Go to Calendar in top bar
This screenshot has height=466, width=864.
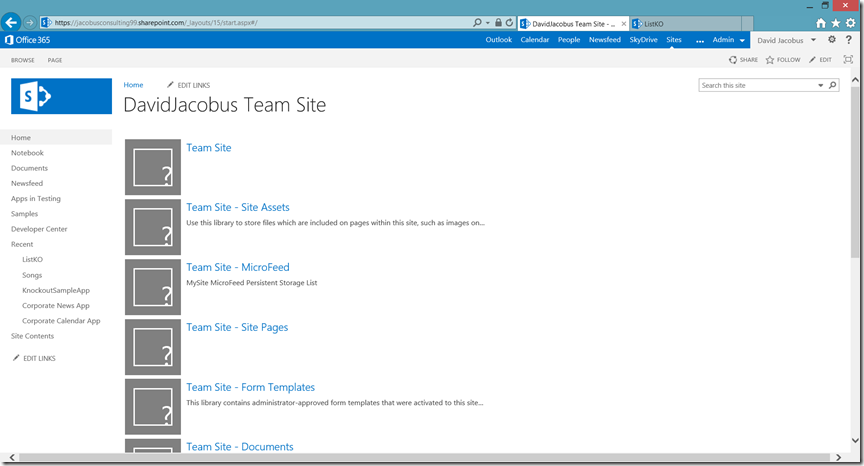point(534,40)
